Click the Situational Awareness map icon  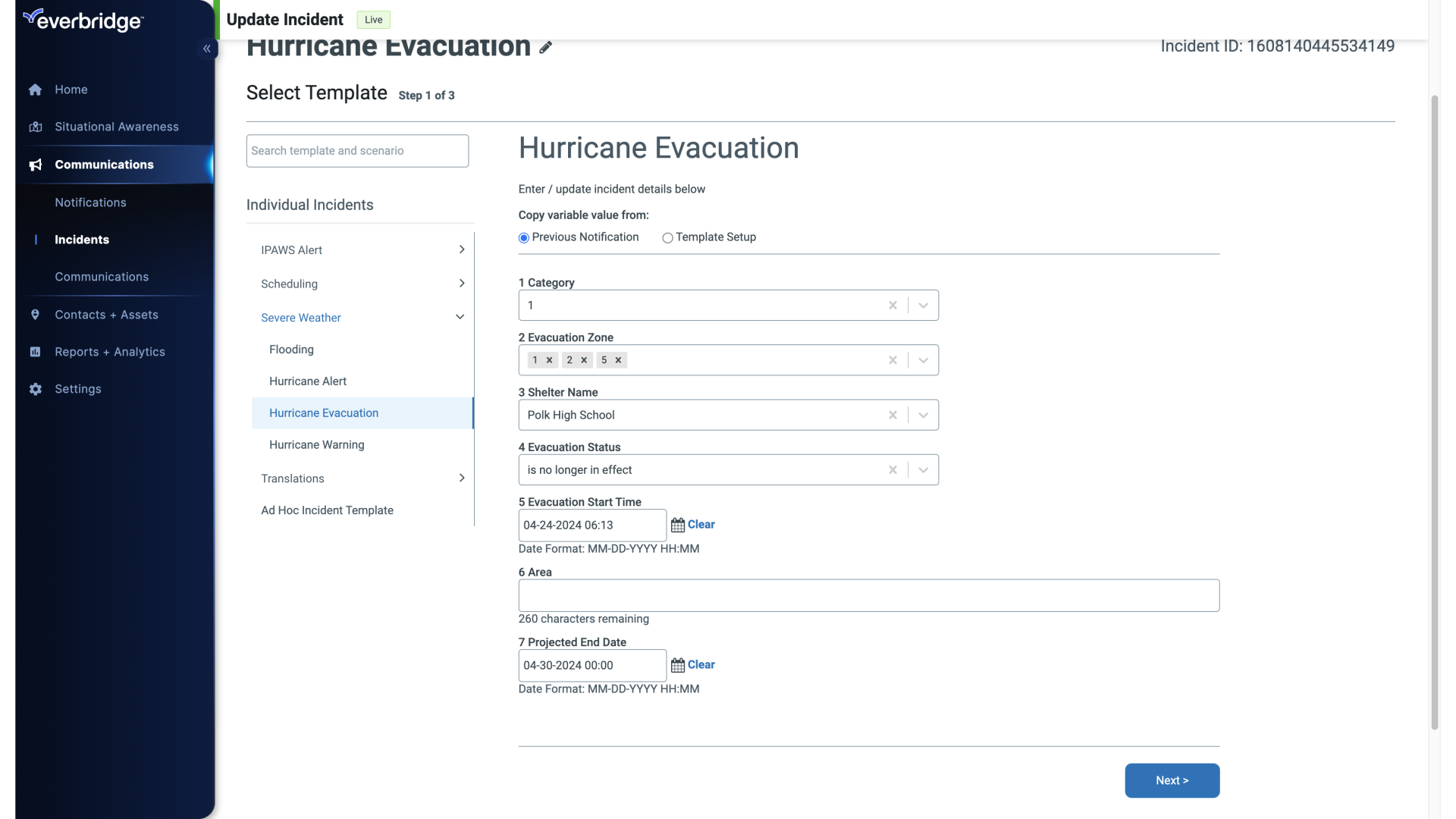(x=35, y=127)
